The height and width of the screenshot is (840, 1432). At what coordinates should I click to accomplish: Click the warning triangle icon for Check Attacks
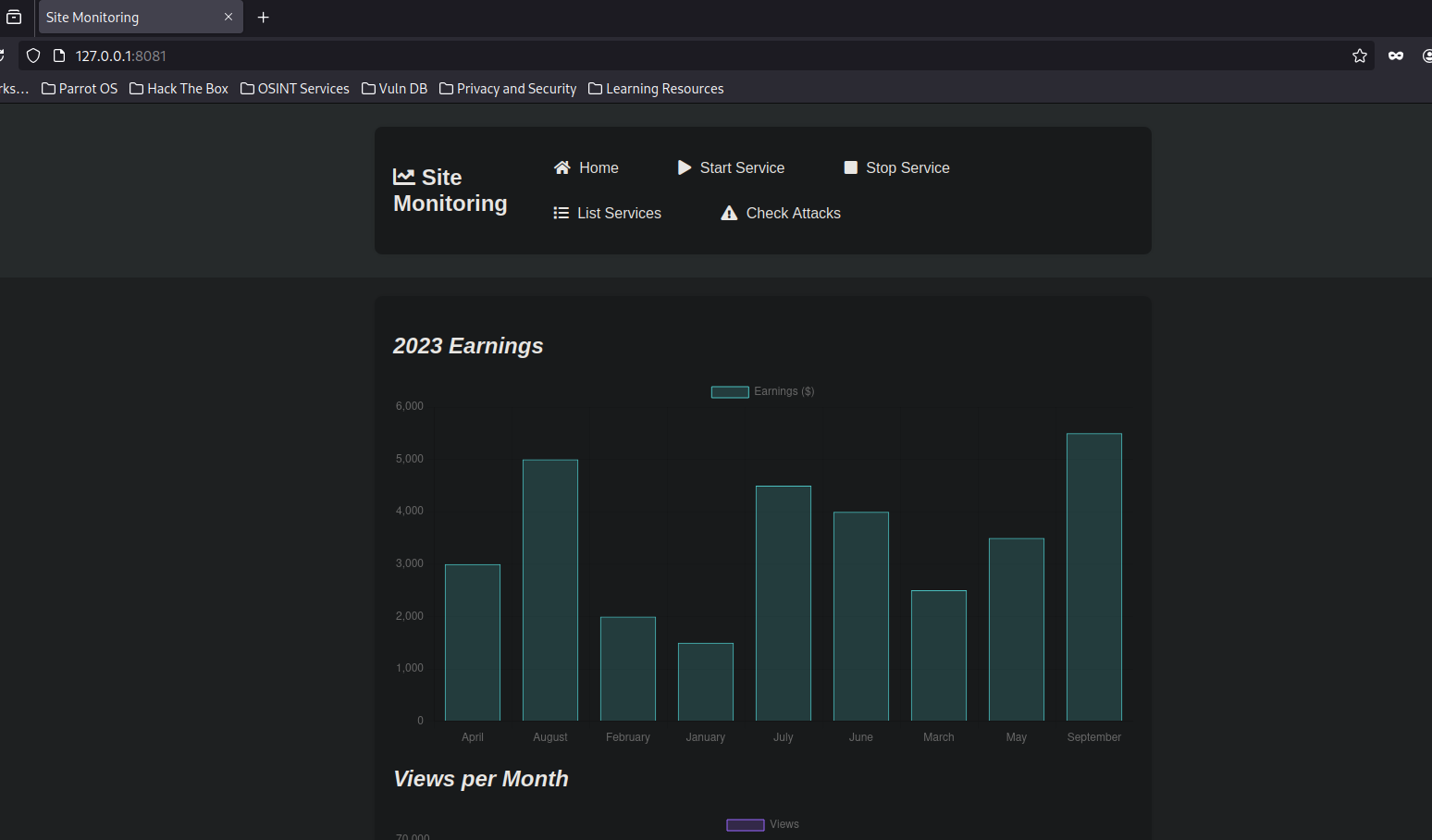click(x=729, y=213)
